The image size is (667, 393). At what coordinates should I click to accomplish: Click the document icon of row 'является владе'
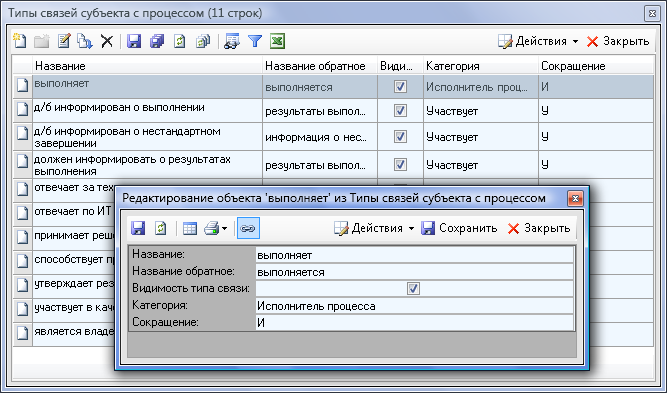coord(22,333)
